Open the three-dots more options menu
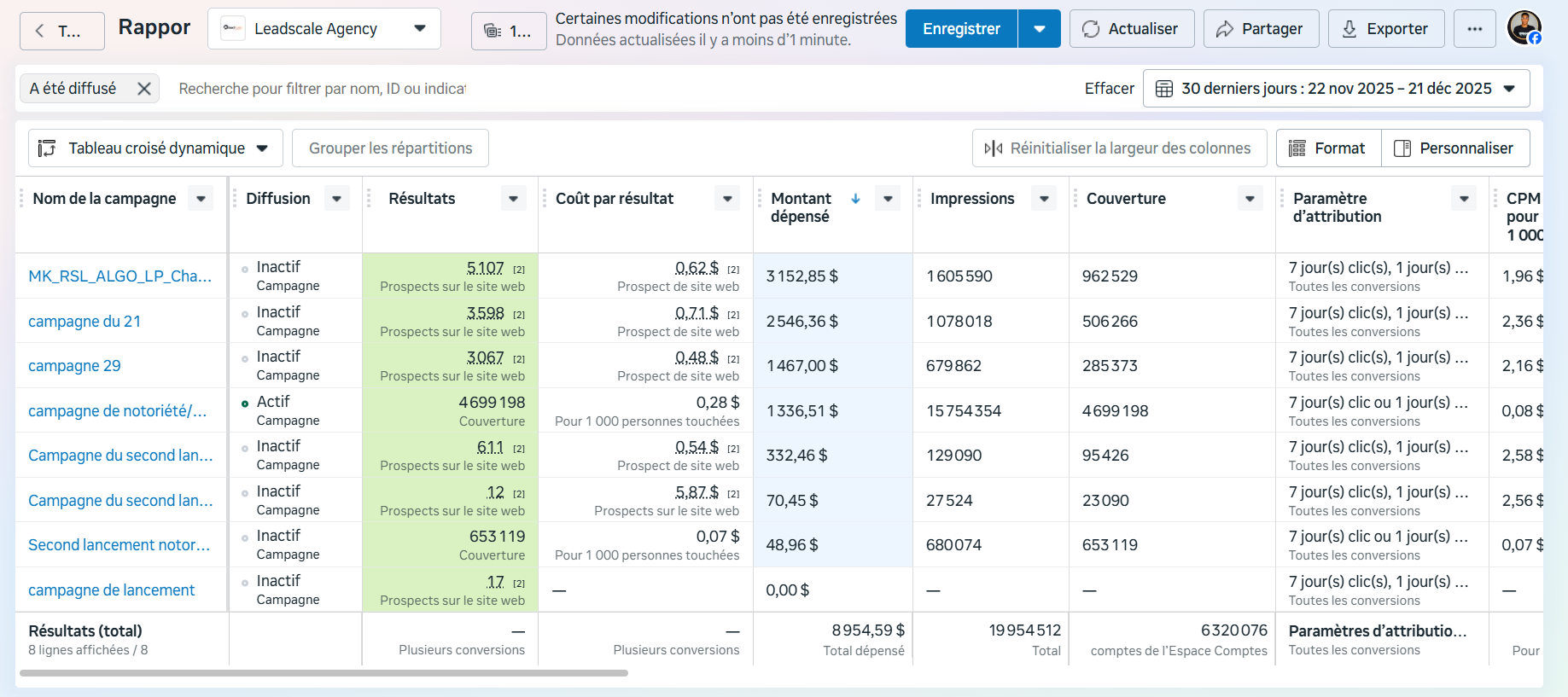 coord(1475,29)
